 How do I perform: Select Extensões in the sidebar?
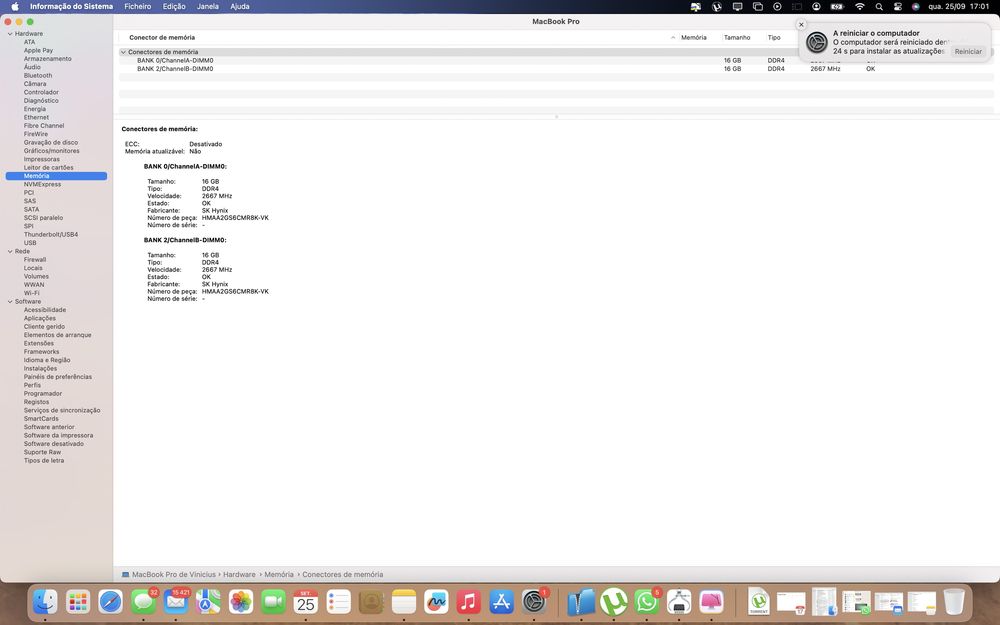pos(39,343)
